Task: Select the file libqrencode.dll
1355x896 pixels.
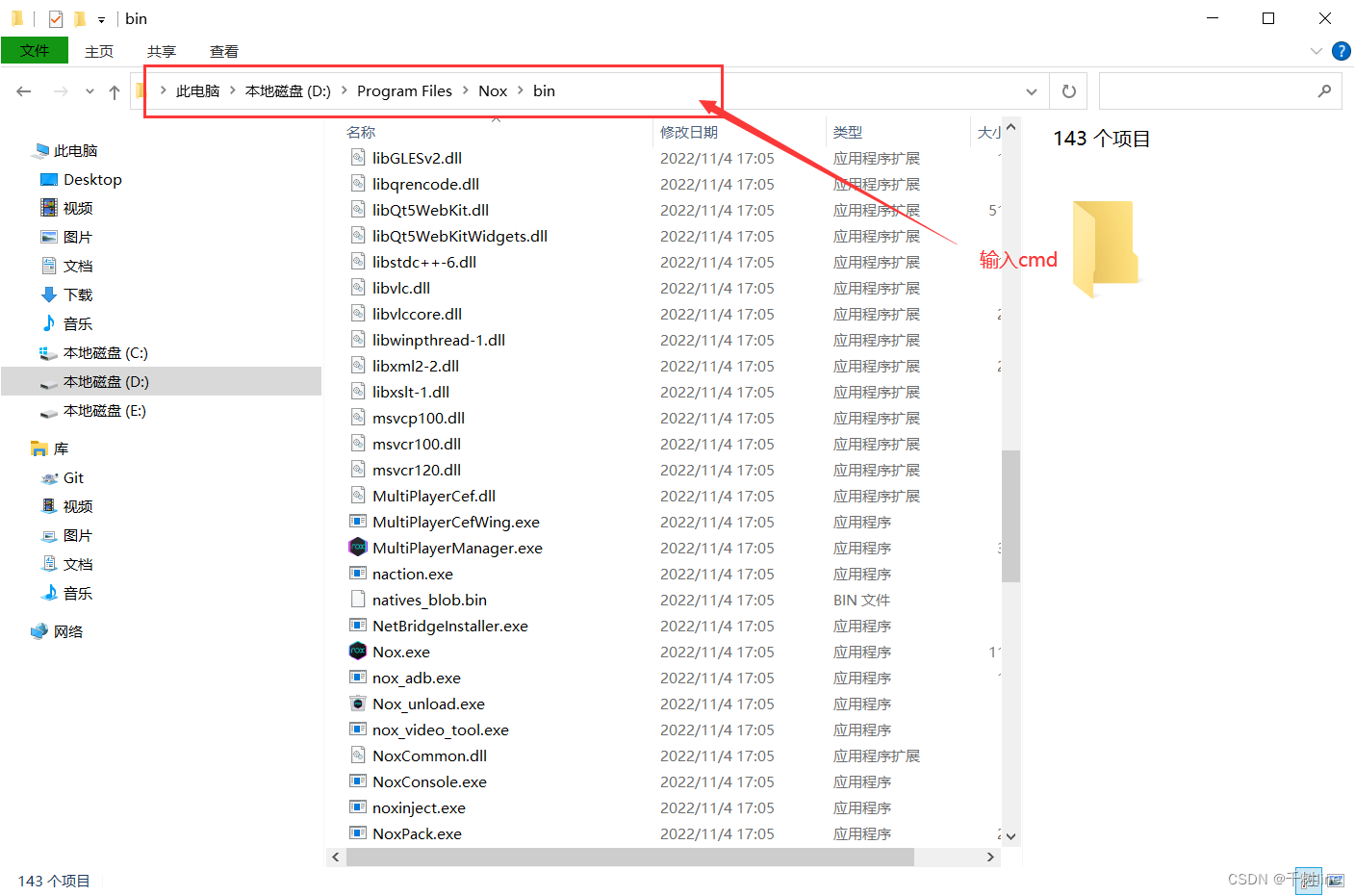Action: click(x=425, y=184)
